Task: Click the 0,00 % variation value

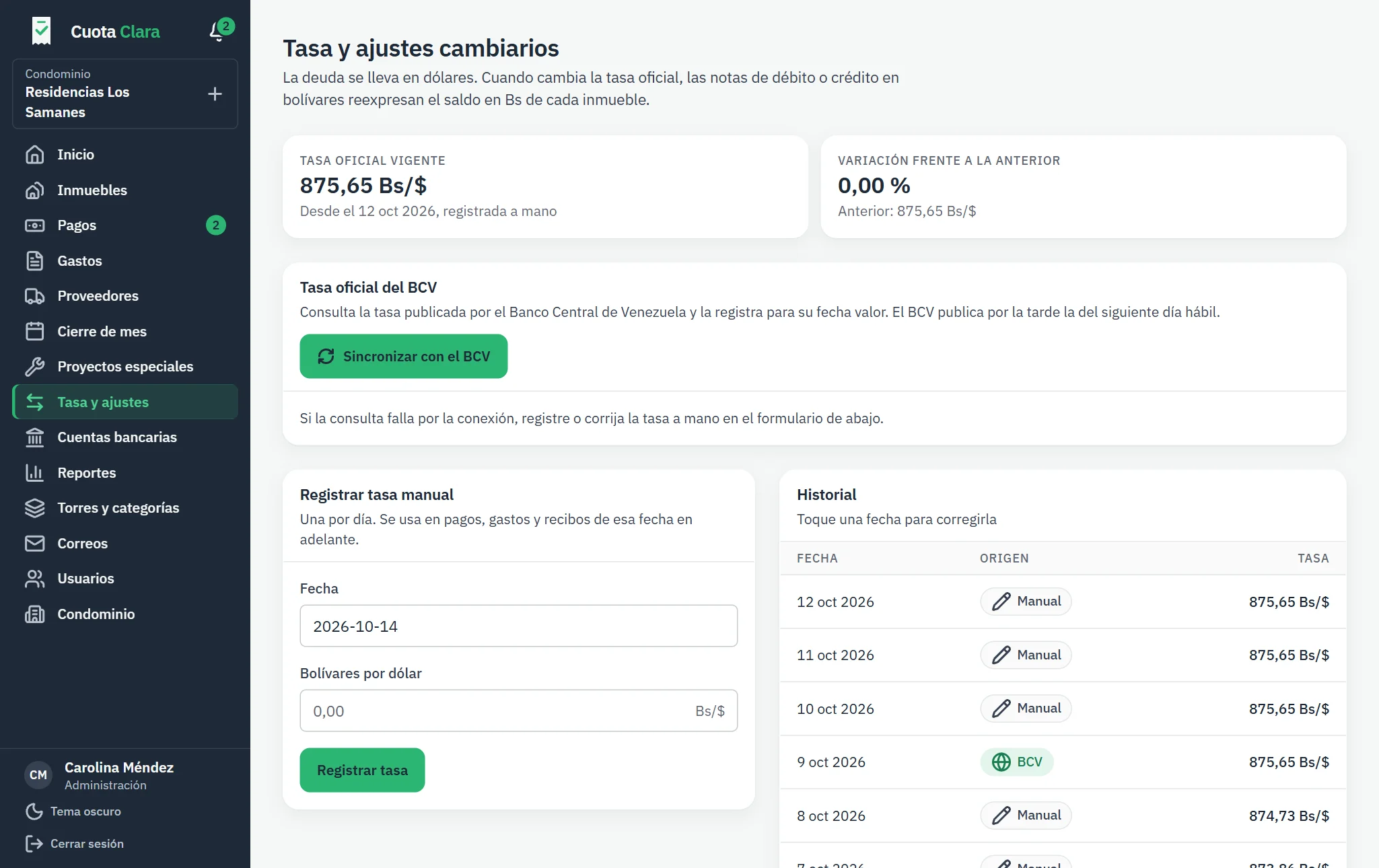Action: pyautogui.click(x=874, y=185)
